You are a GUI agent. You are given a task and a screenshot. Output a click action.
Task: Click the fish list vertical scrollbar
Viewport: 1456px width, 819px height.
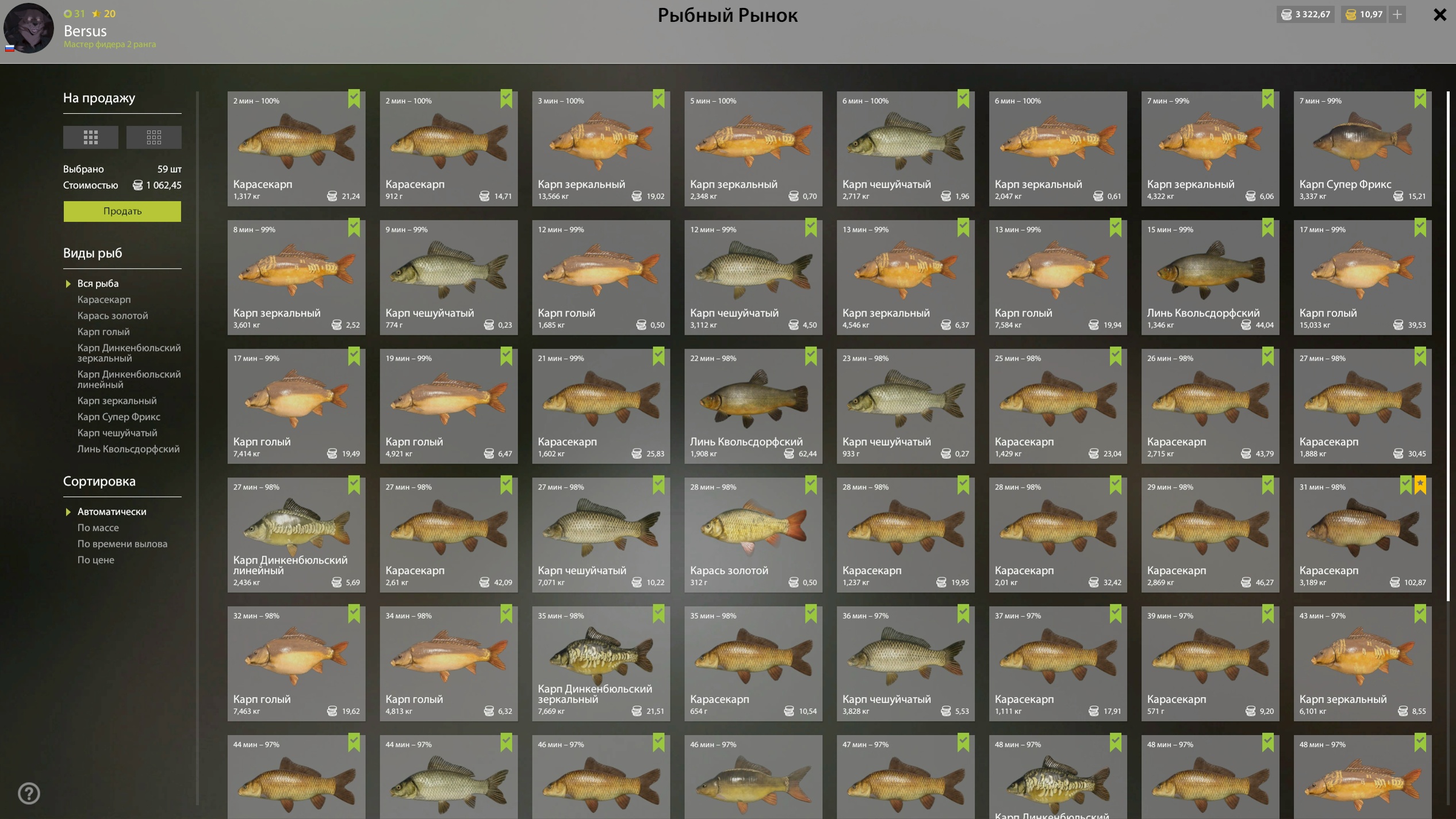(1447, 345)
